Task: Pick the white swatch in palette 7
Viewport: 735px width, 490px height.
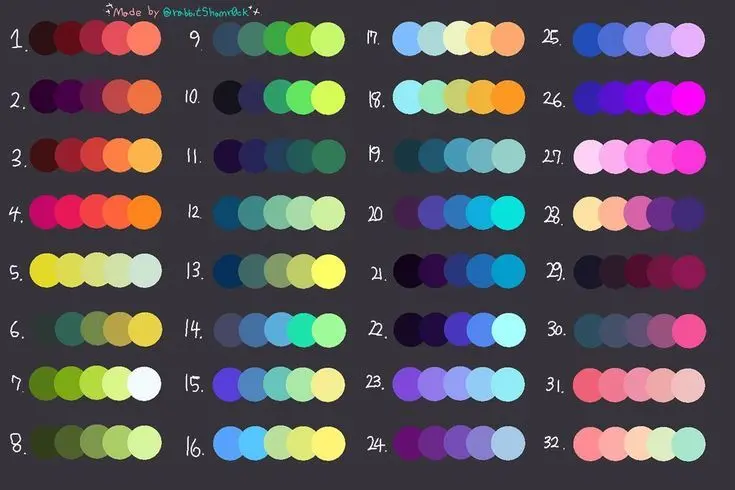Action: 144,384
